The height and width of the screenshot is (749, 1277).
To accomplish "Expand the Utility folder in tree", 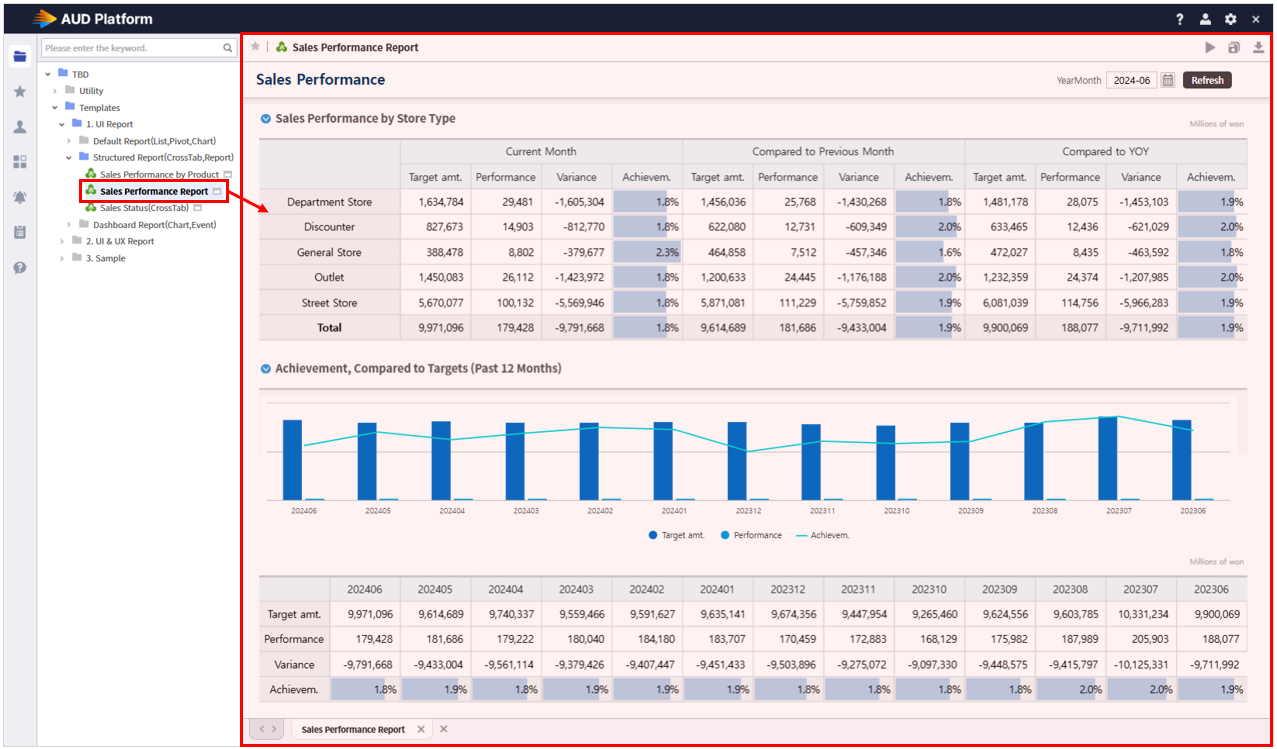I will [x=55, y=91].
